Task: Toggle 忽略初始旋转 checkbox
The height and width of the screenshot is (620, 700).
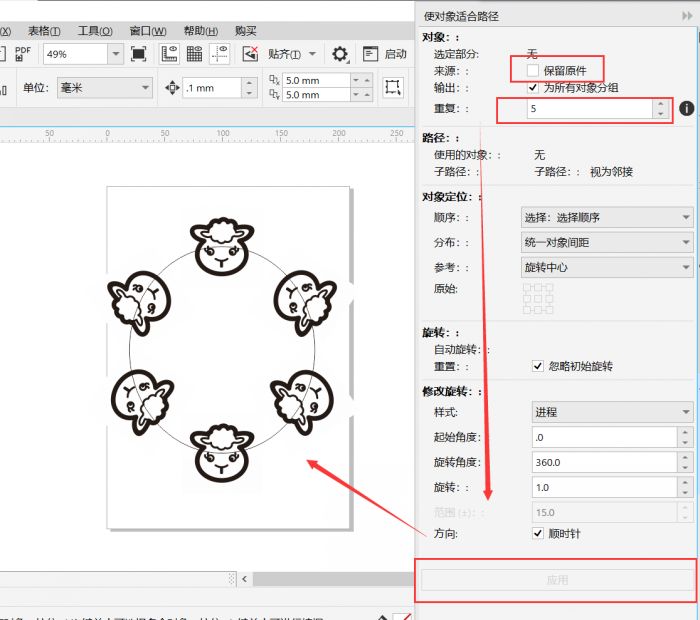Action: [x=539, y=366]
